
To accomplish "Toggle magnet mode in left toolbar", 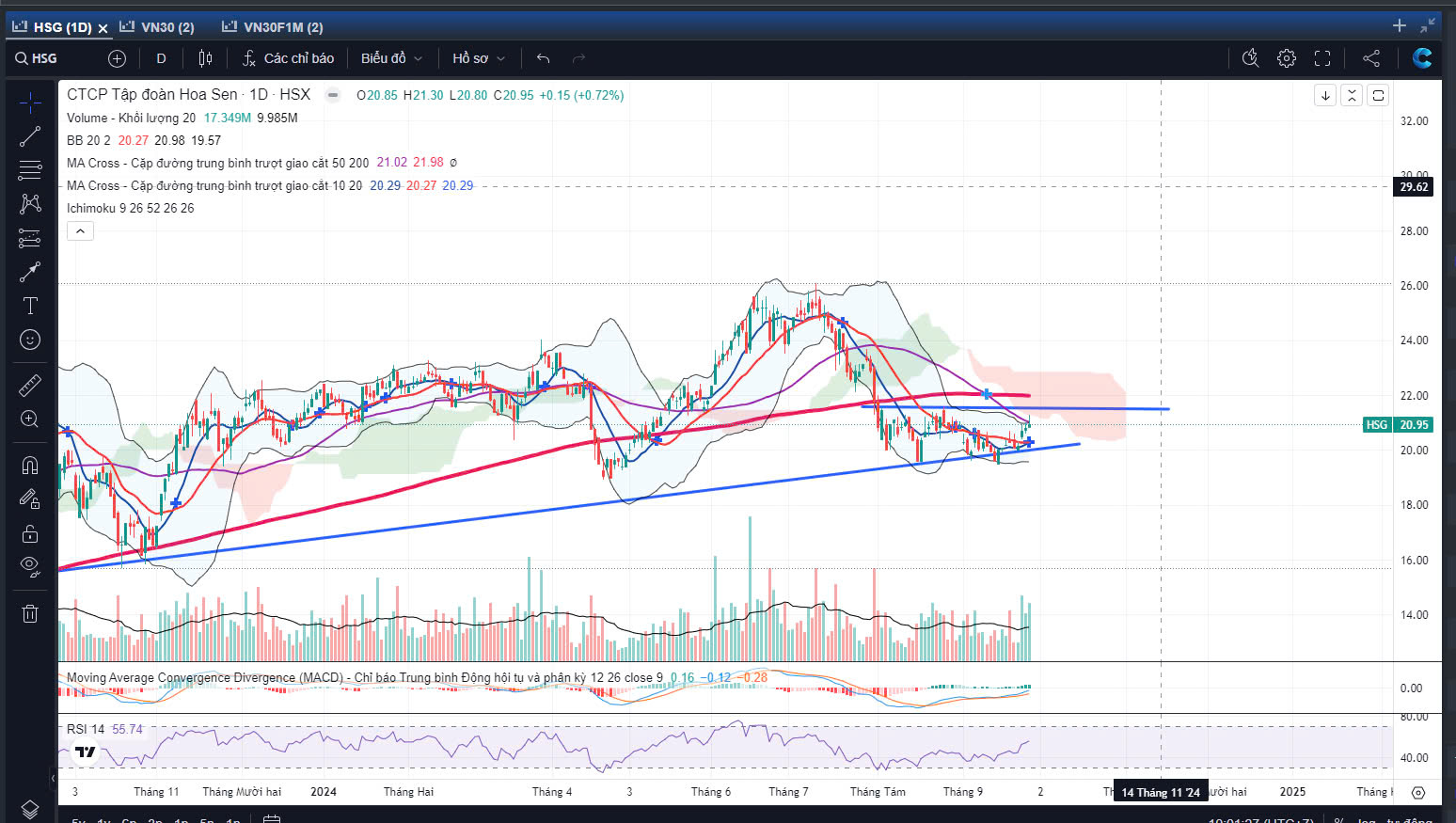I will 30,465.
